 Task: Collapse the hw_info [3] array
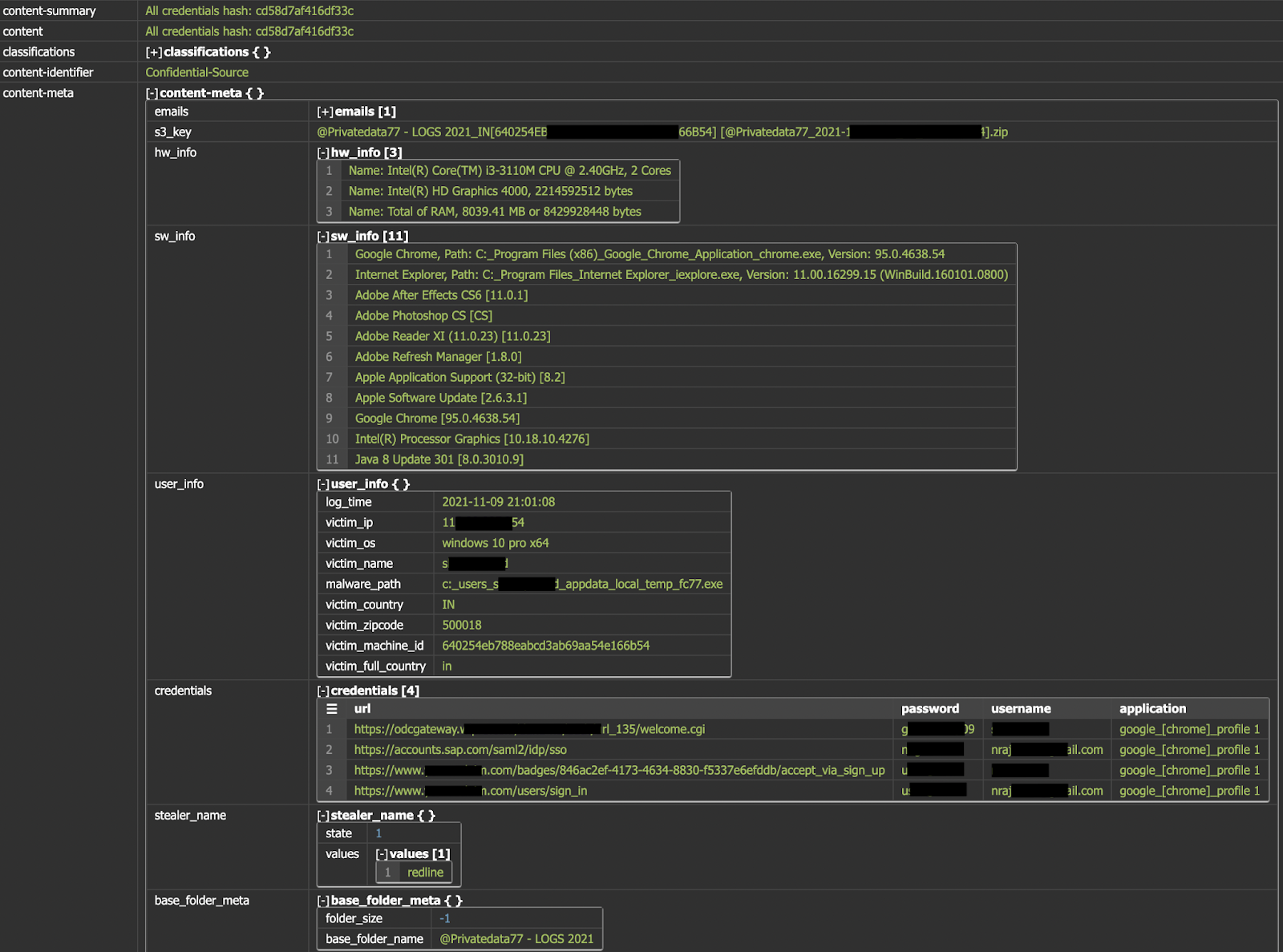[x=323, y=153]
